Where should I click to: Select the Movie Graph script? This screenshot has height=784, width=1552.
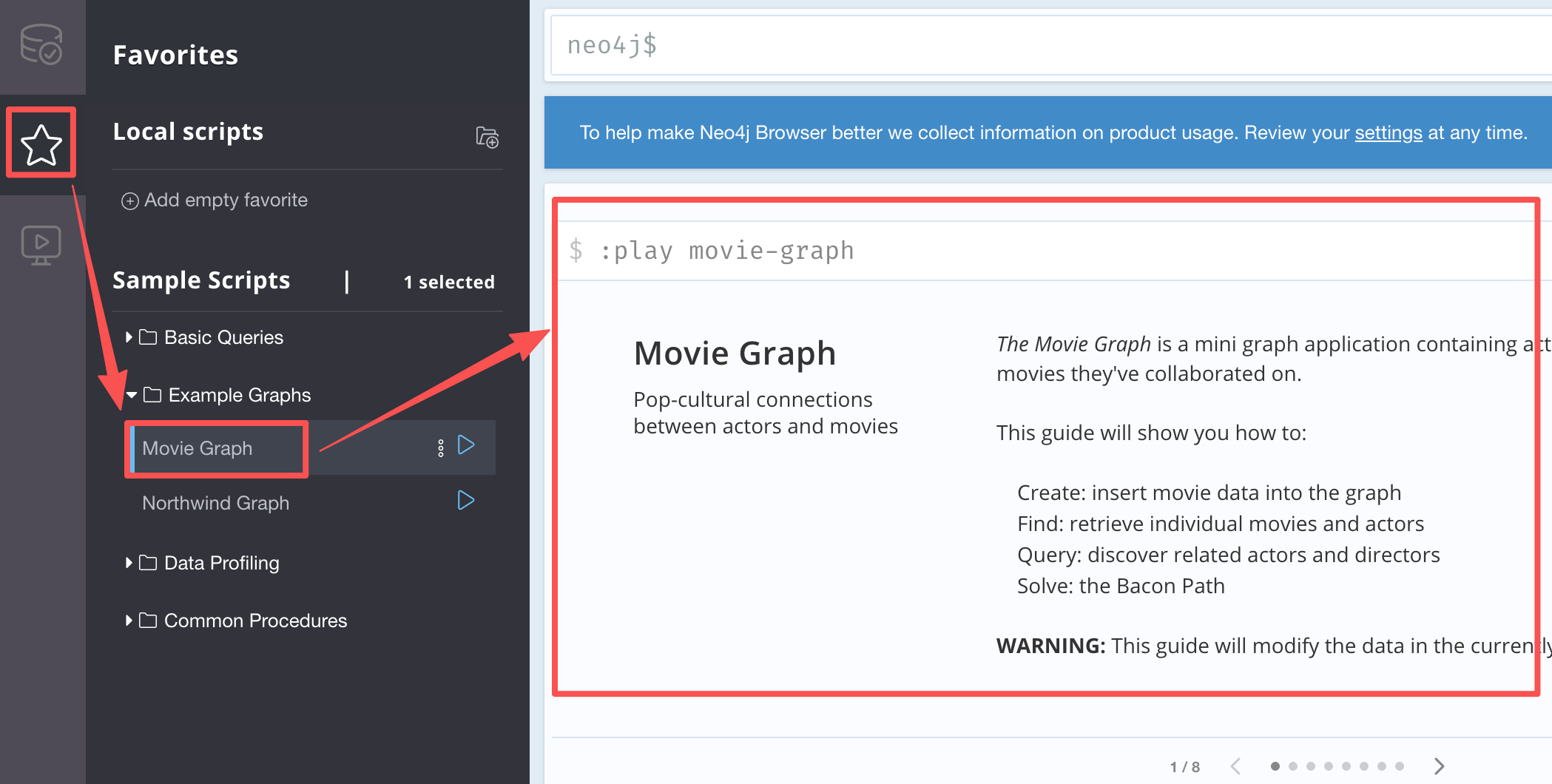(198, 448)
